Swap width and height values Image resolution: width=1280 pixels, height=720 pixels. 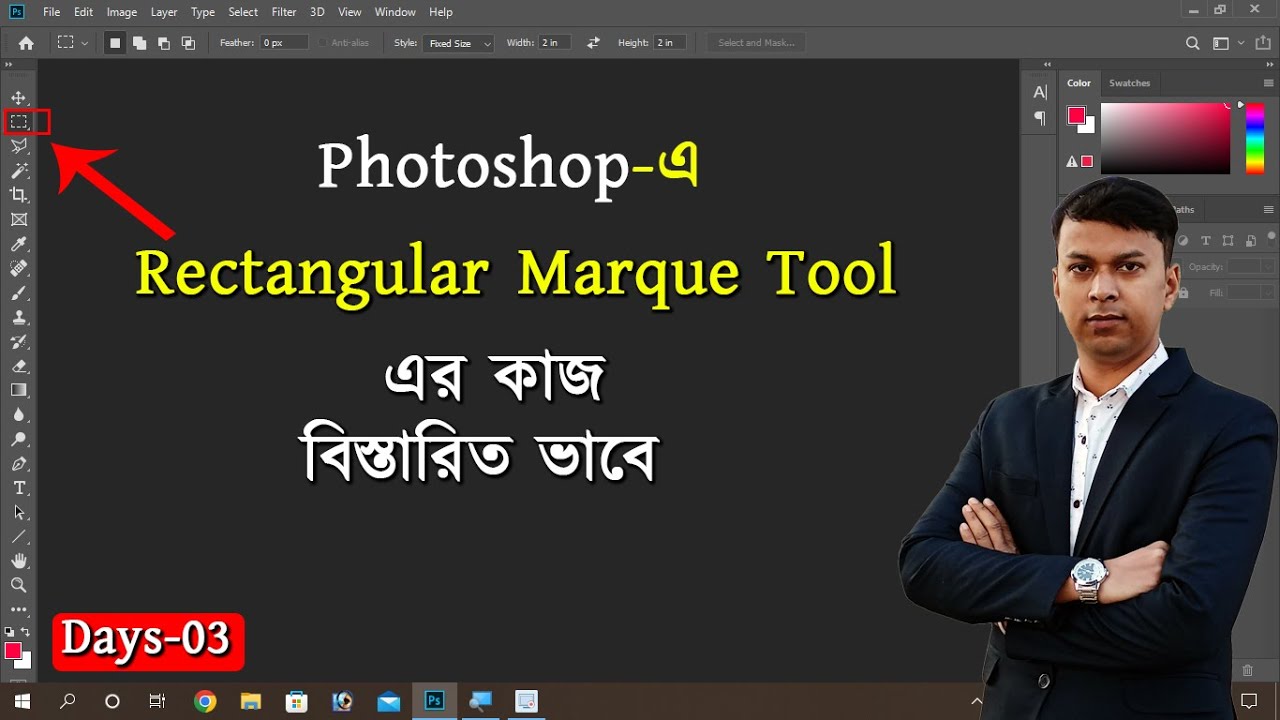[593, 43]
